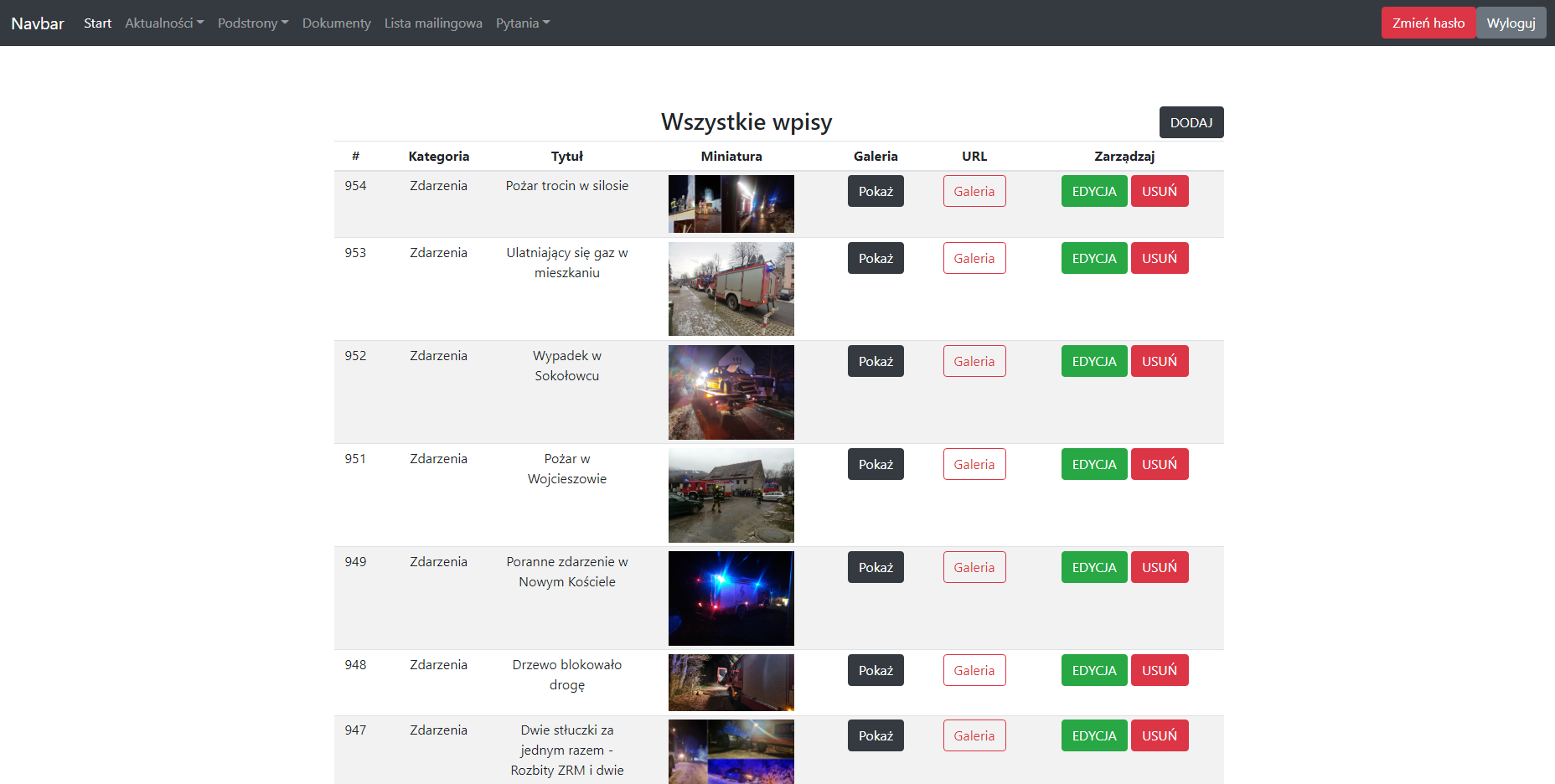Open the Podstrony dropdown in navbar
This screenshot has height=784, width=1555.
click(x=253, y=23)
